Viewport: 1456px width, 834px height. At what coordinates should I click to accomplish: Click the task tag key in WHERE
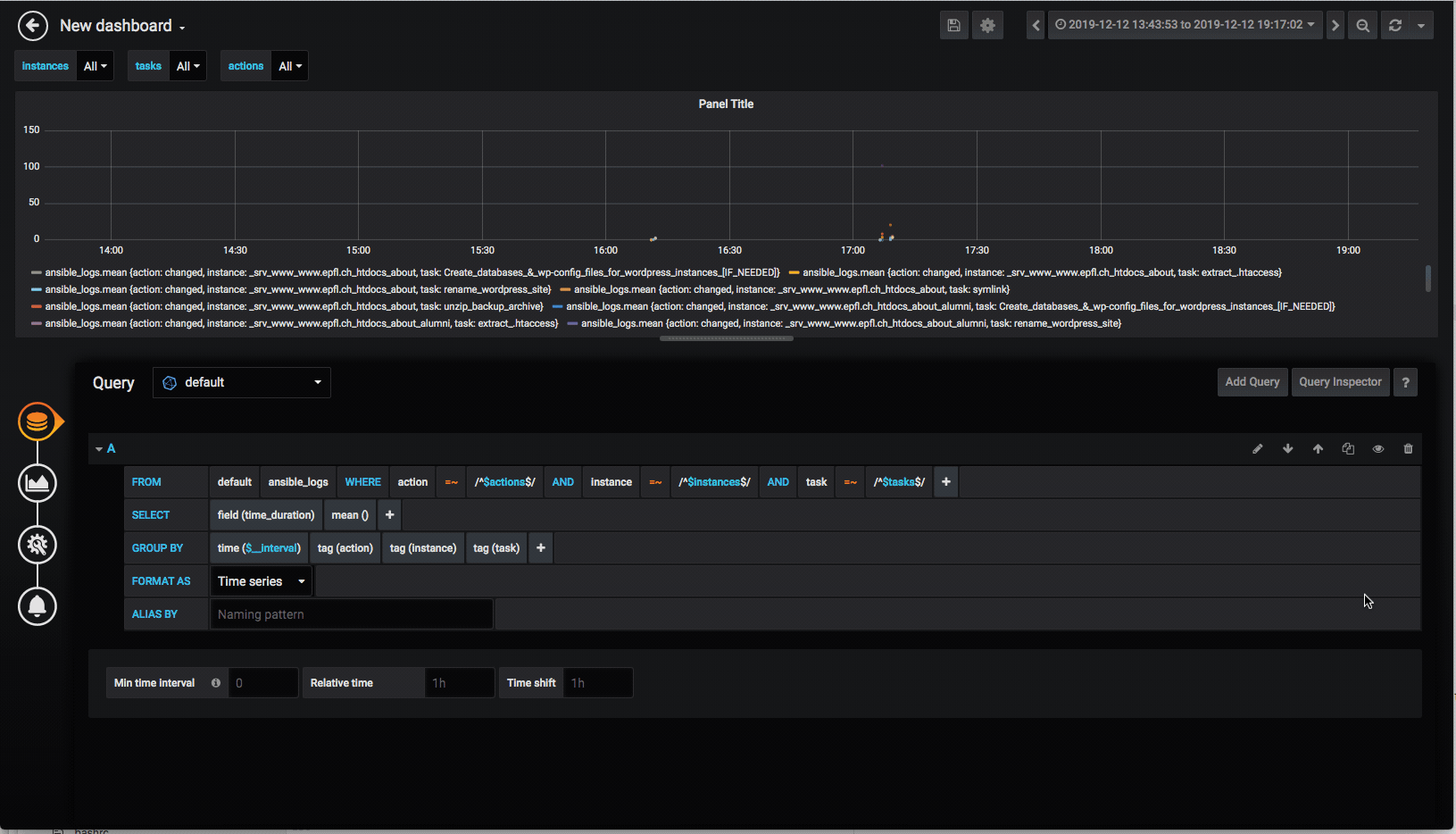pyautogui.click(x=816, y=482)
